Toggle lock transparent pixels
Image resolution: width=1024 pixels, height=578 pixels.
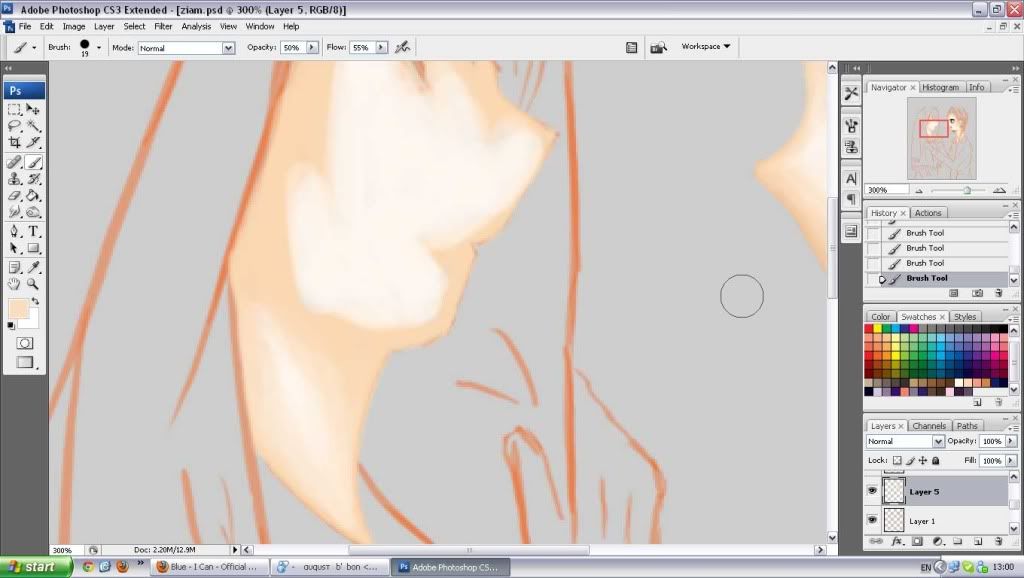click(x=897, y=460)
